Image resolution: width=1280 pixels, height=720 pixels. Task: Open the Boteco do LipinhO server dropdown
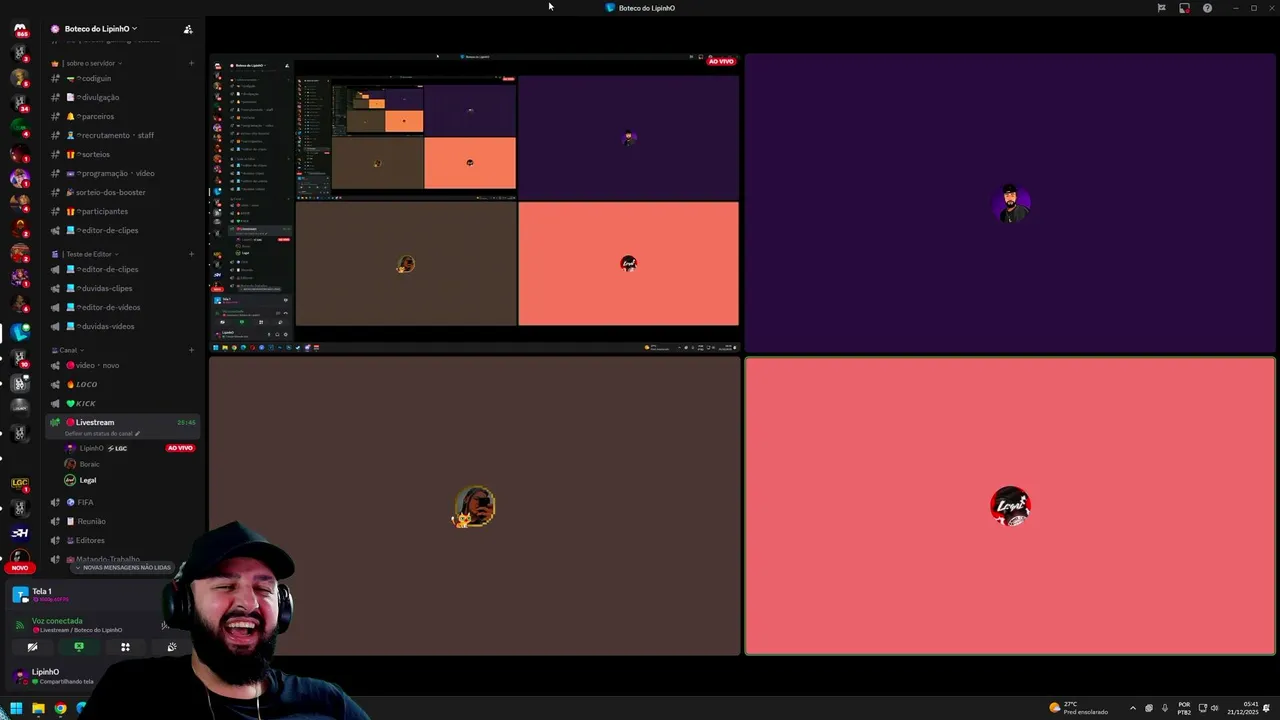coord(101,29)
